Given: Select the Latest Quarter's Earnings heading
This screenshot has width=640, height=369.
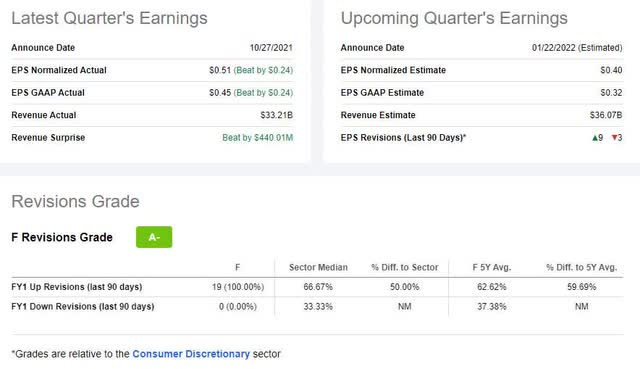Looking at the screenshot, I should pos(109,18).
